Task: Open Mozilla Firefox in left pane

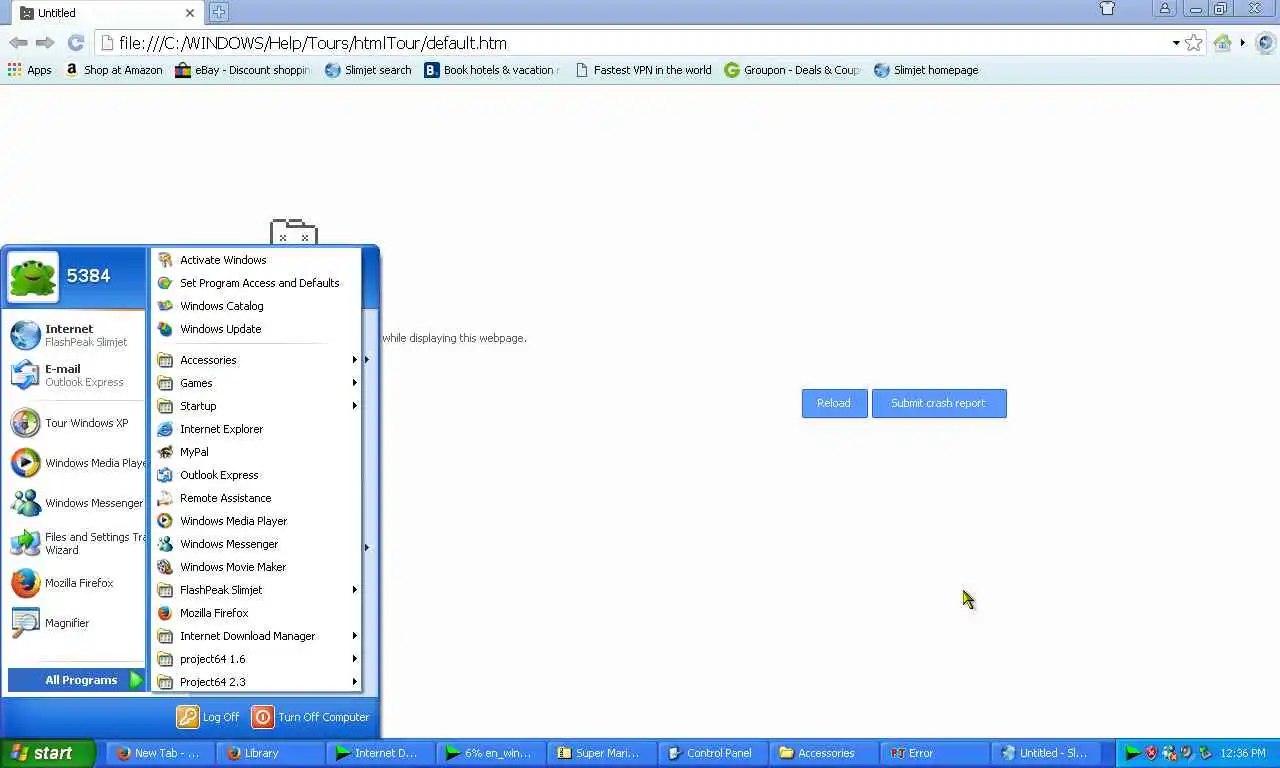Action: coord(76,583)
